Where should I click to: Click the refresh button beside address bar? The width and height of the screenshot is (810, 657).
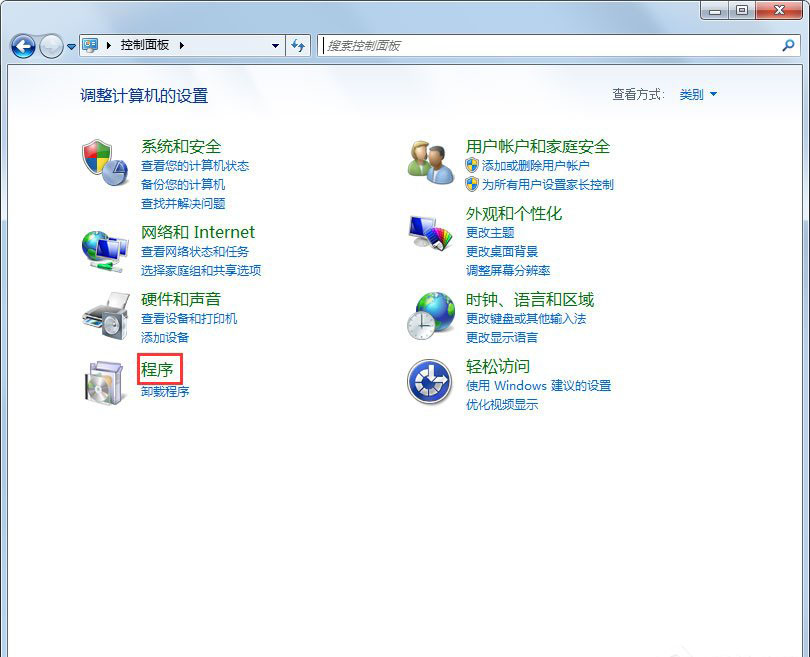pyautogui.click(x=298, y=46)
